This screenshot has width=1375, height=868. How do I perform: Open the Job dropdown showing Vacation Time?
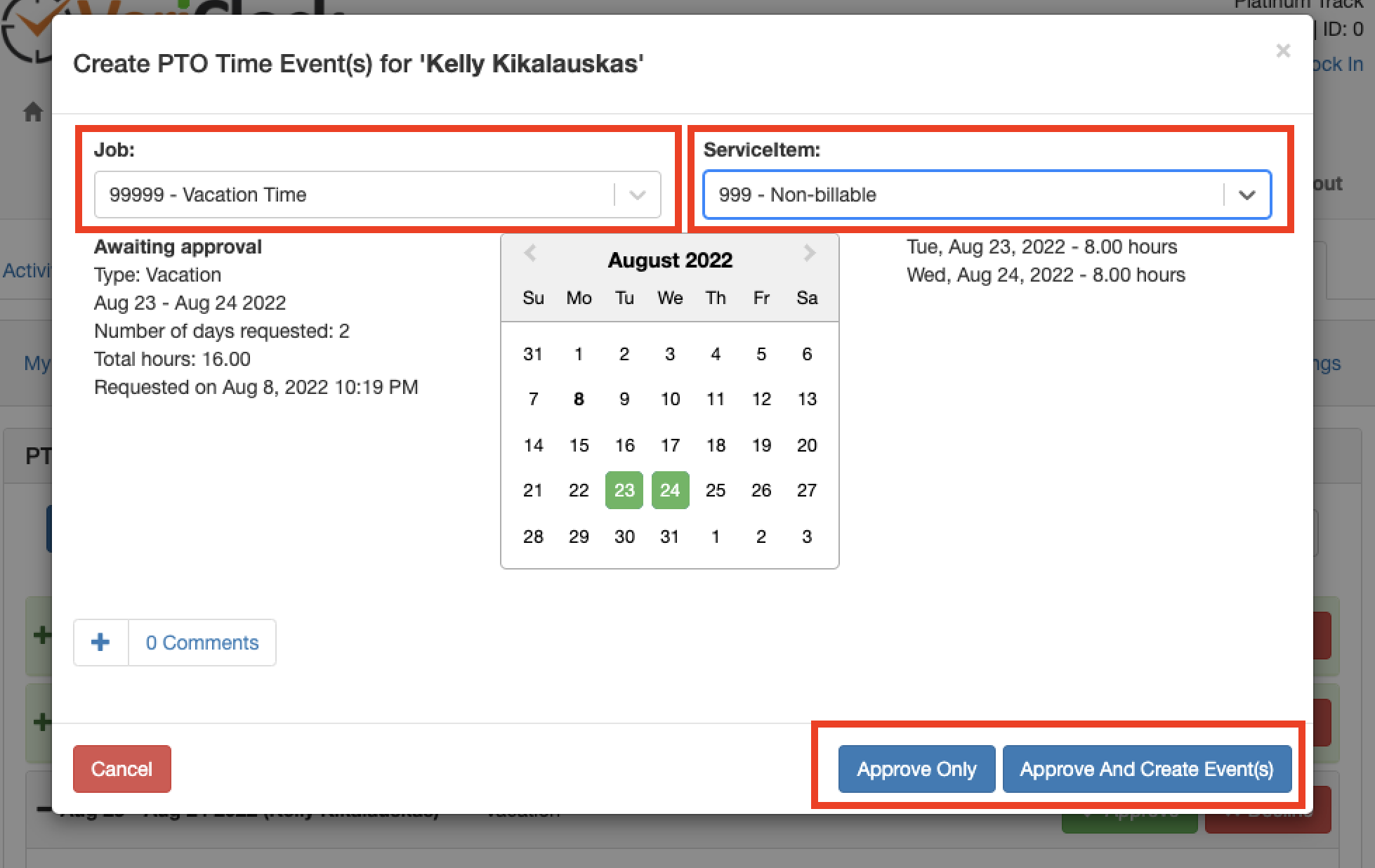378,195
